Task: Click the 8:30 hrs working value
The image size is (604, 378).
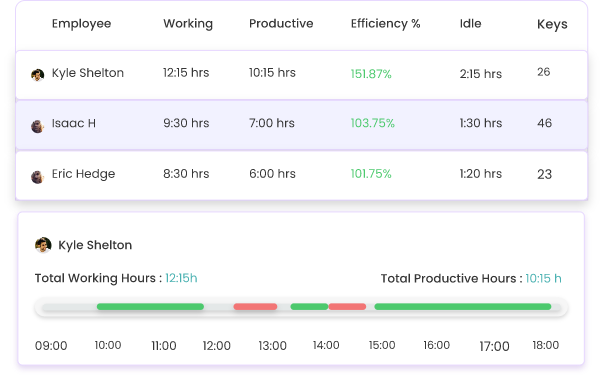Action: 186,174
